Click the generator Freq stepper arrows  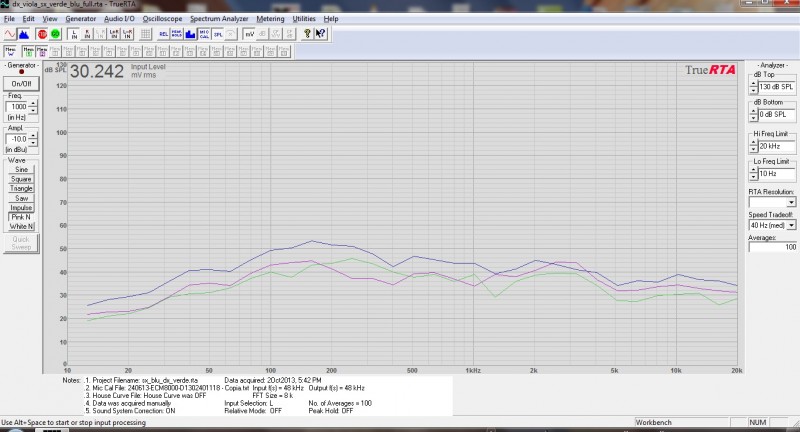33,107
